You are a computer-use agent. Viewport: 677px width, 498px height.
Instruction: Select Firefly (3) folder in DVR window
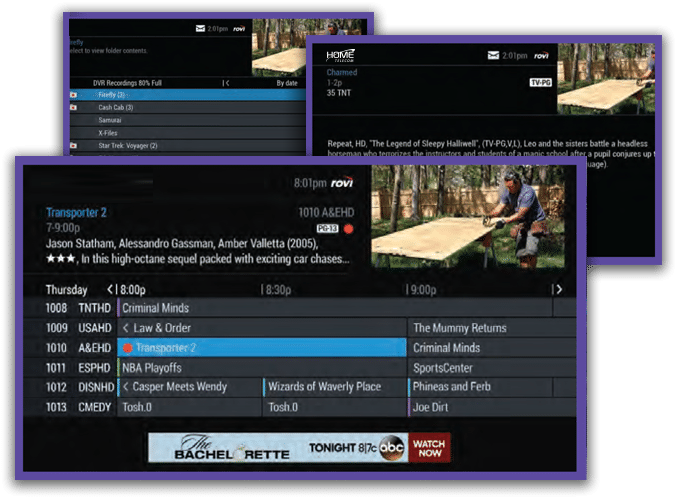[187, 95]
